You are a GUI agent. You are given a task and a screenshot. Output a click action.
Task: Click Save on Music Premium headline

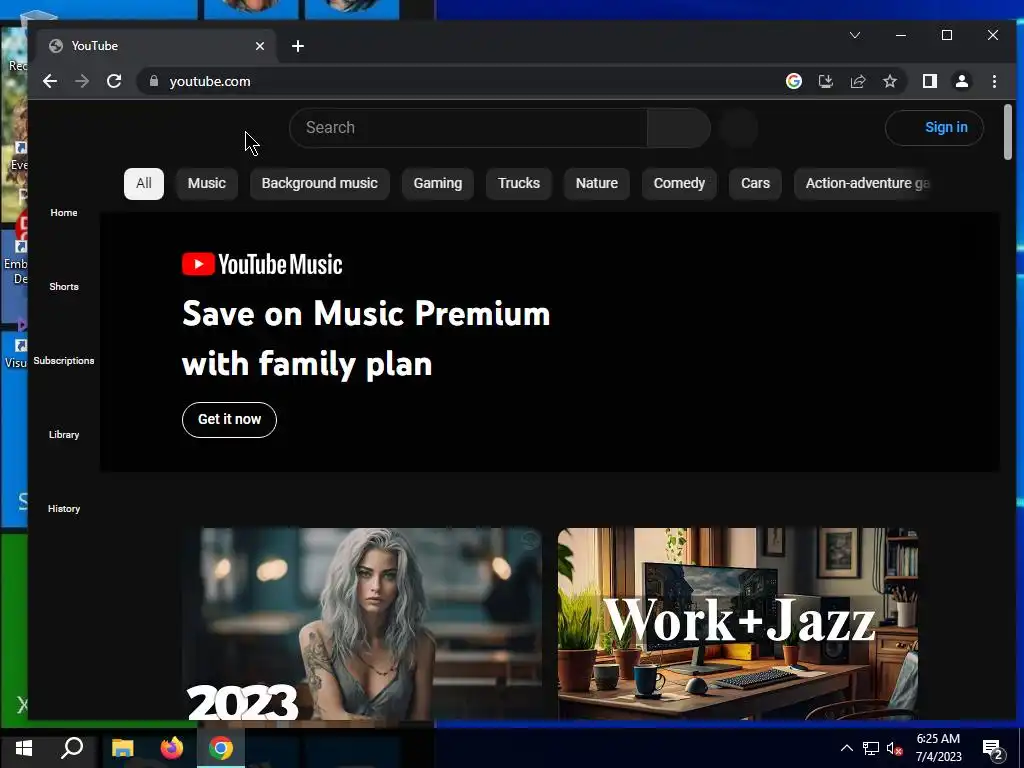366,338
